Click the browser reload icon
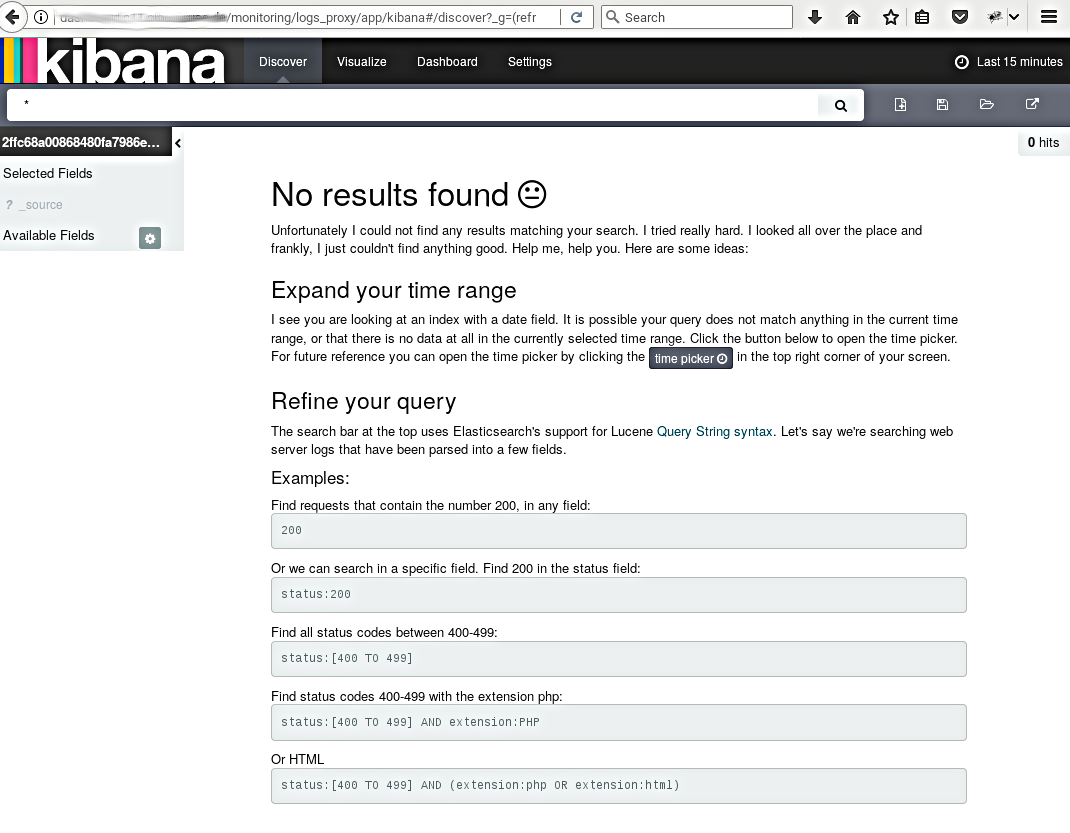 click(x=576, y=17)
